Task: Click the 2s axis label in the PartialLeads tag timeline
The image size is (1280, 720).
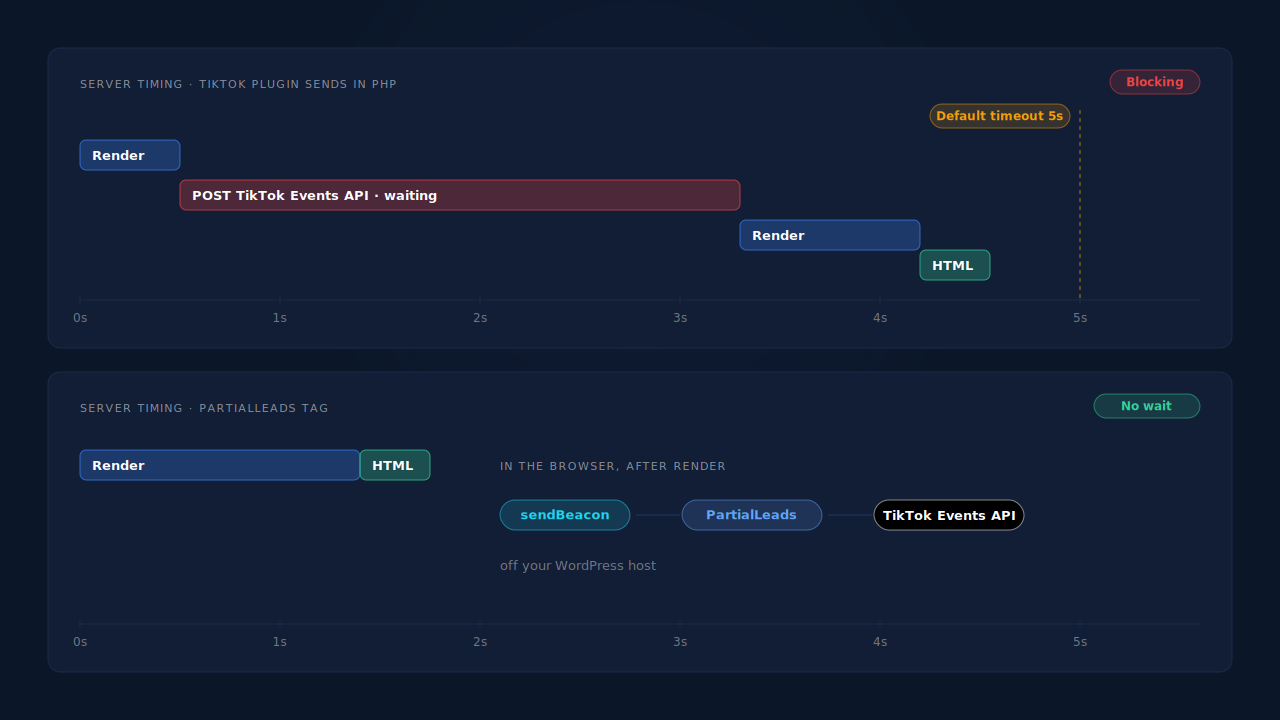Action: click(x=480, y=642)
